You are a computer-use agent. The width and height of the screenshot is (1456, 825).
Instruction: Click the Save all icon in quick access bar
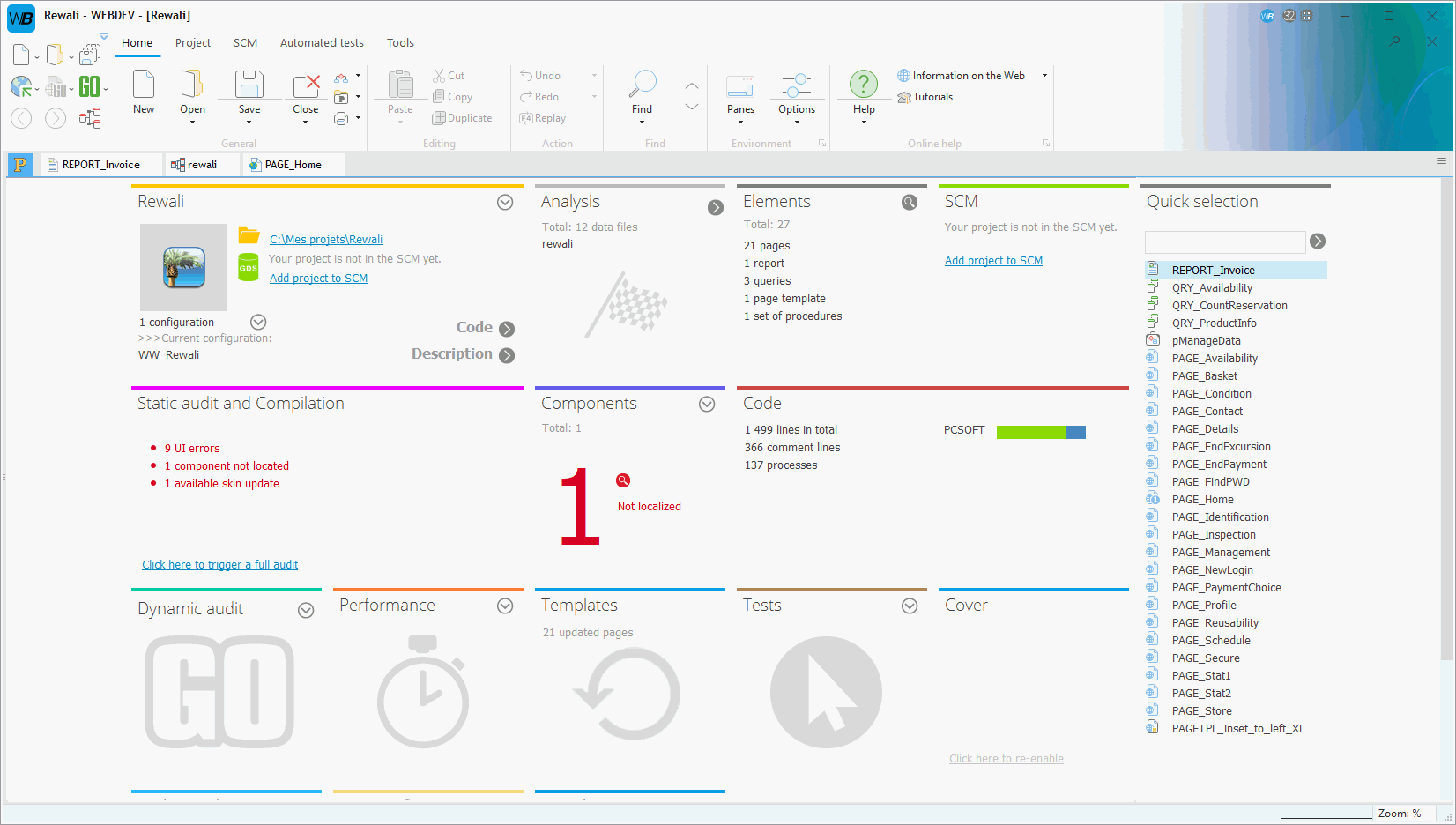click(x=90, y=55)
